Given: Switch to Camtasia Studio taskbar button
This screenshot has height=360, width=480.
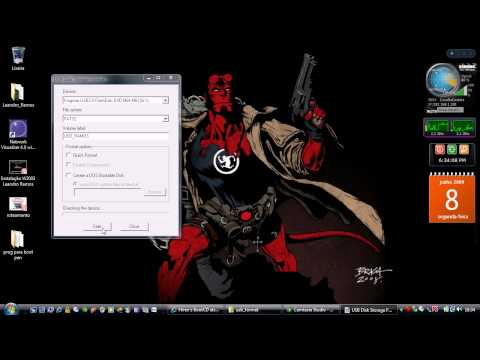Looking at the screenshot, I should click(x=312, y=310).
